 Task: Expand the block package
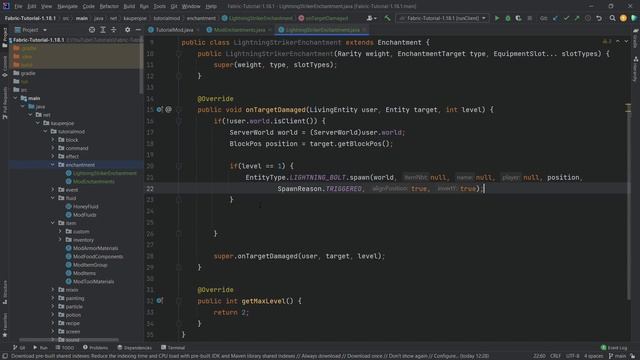53,140
